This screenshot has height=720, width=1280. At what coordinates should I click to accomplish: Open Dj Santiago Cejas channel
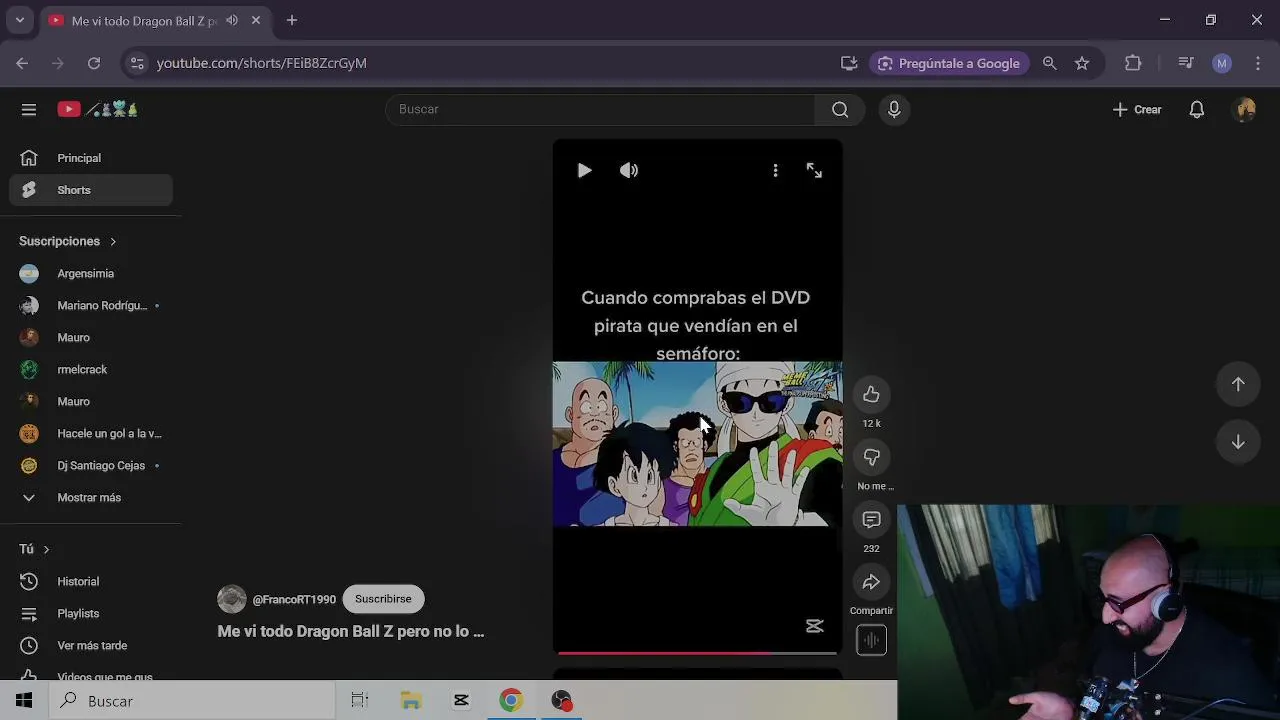click(91, 465)
